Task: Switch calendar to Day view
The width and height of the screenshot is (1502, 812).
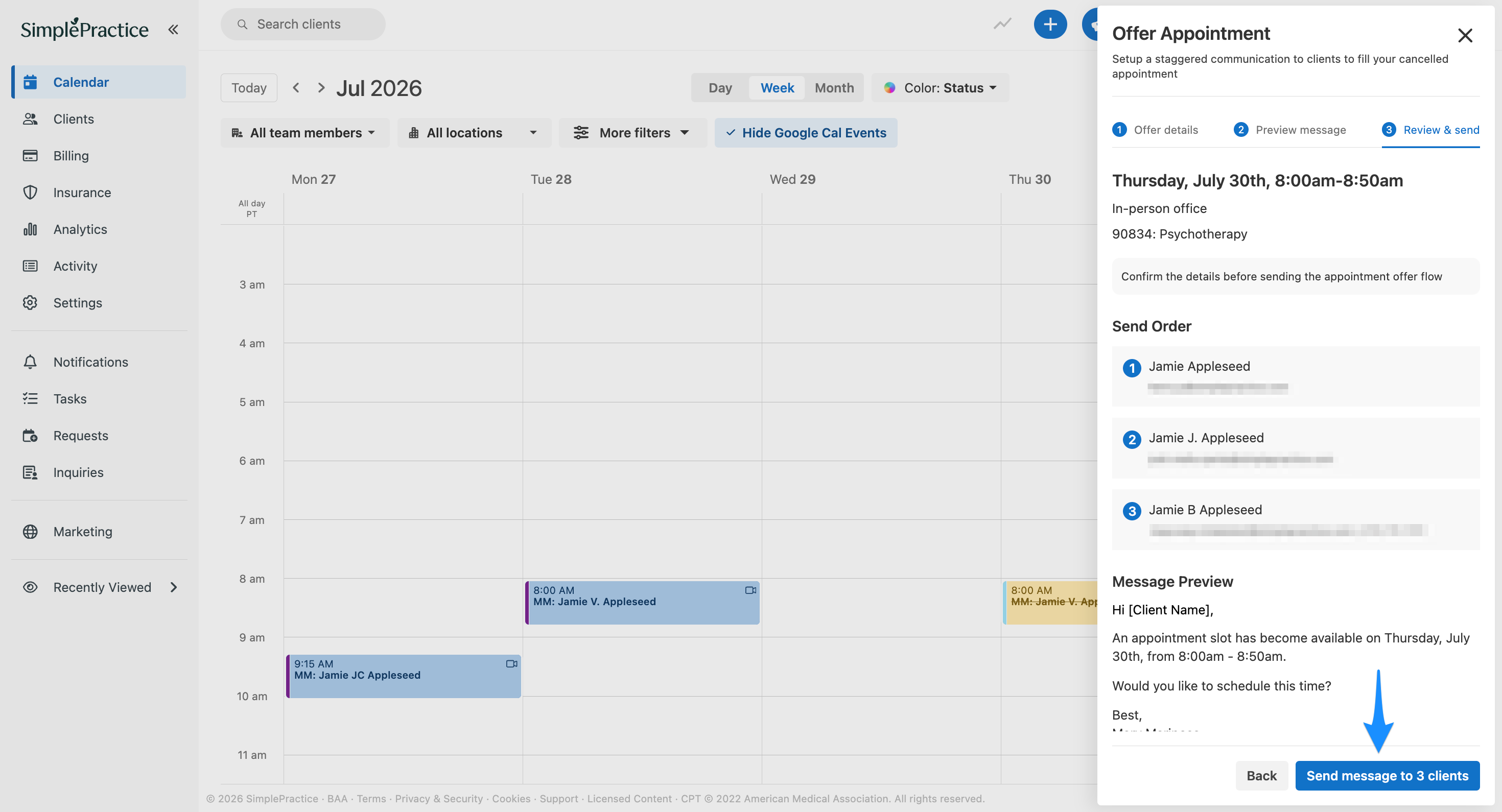Action: tap(720, 87)
